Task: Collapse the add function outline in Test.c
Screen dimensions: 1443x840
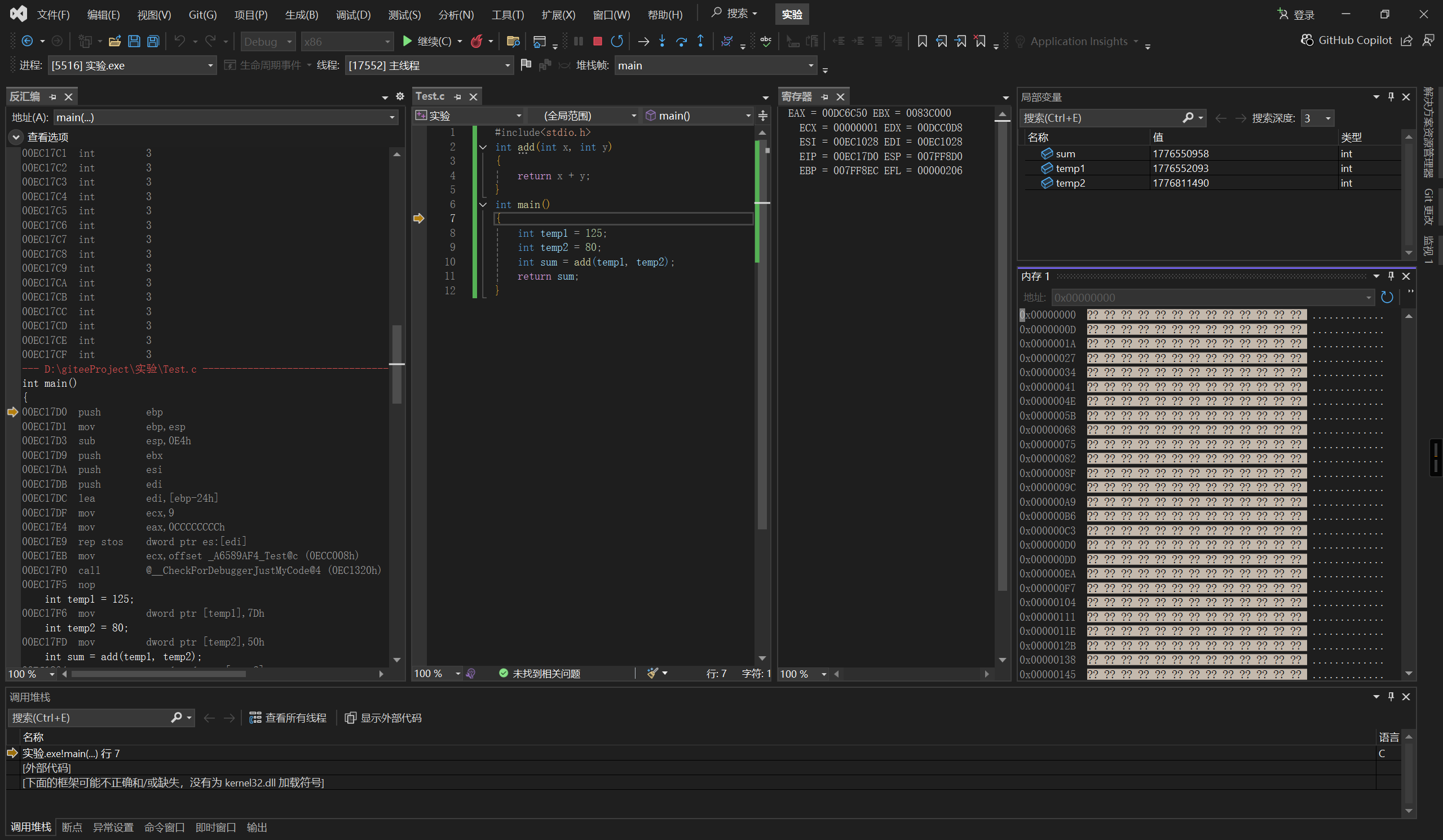Action: [x=483, y=147]
